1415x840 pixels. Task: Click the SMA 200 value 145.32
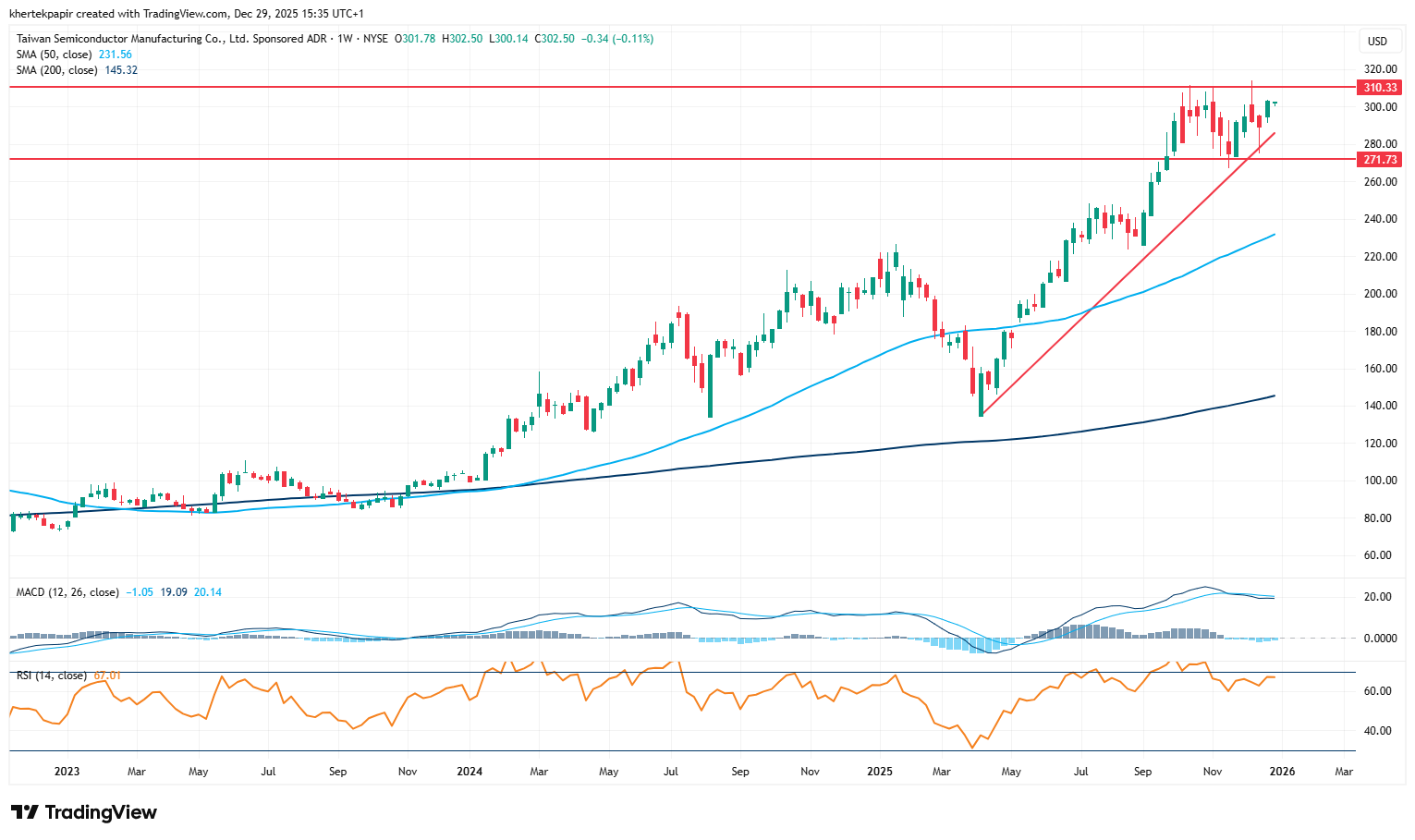[x=121, y=70]
